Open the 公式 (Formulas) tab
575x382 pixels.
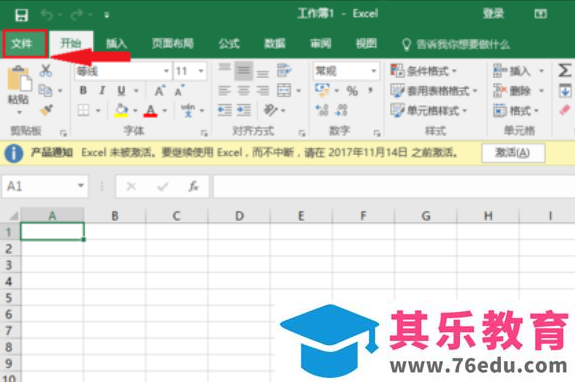point(229,44)
